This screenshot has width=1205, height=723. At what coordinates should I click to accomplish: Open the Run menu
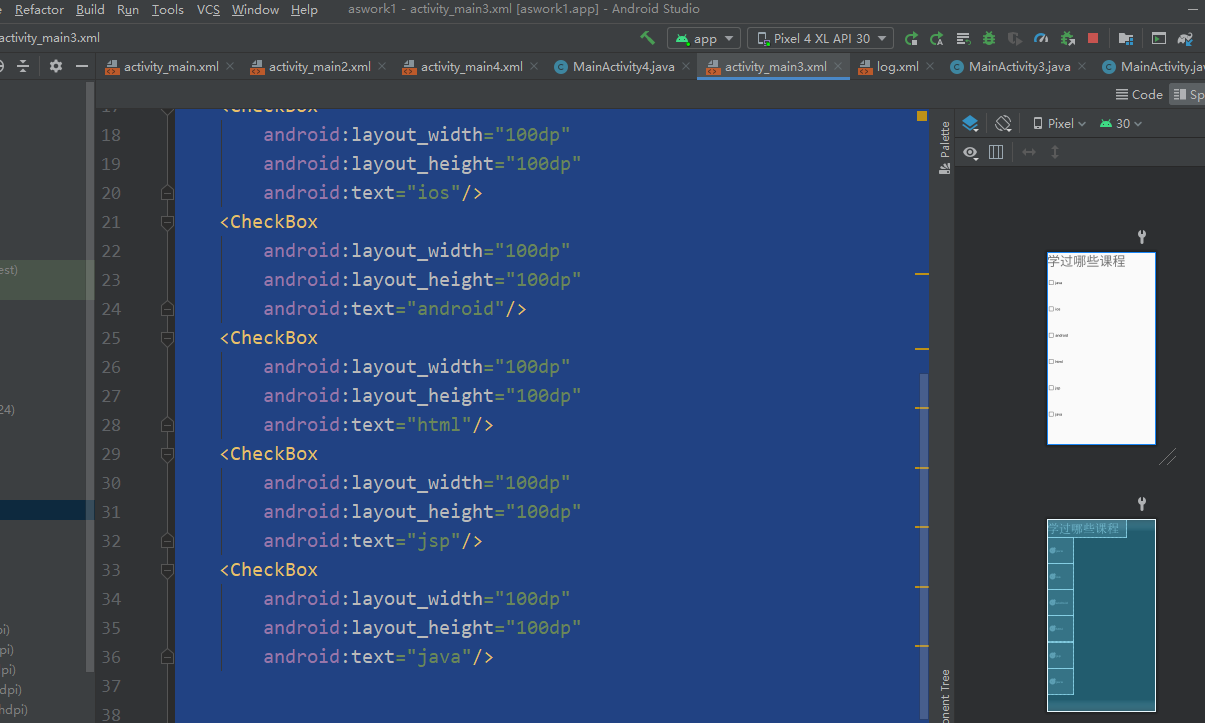pos(128,9)
